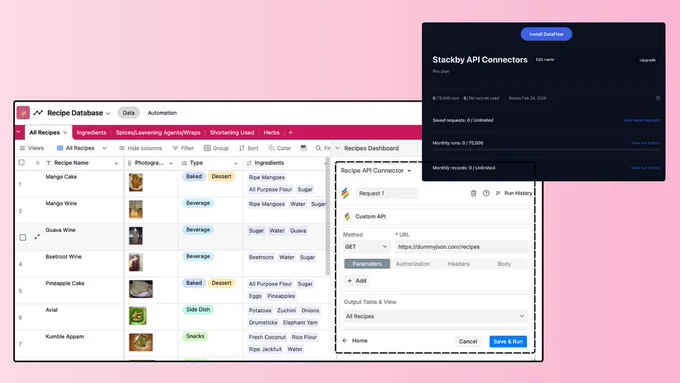The image size is (680, 383).
Task: Open the All Recipes table tab chevron
Action: [x=65, y=132]
